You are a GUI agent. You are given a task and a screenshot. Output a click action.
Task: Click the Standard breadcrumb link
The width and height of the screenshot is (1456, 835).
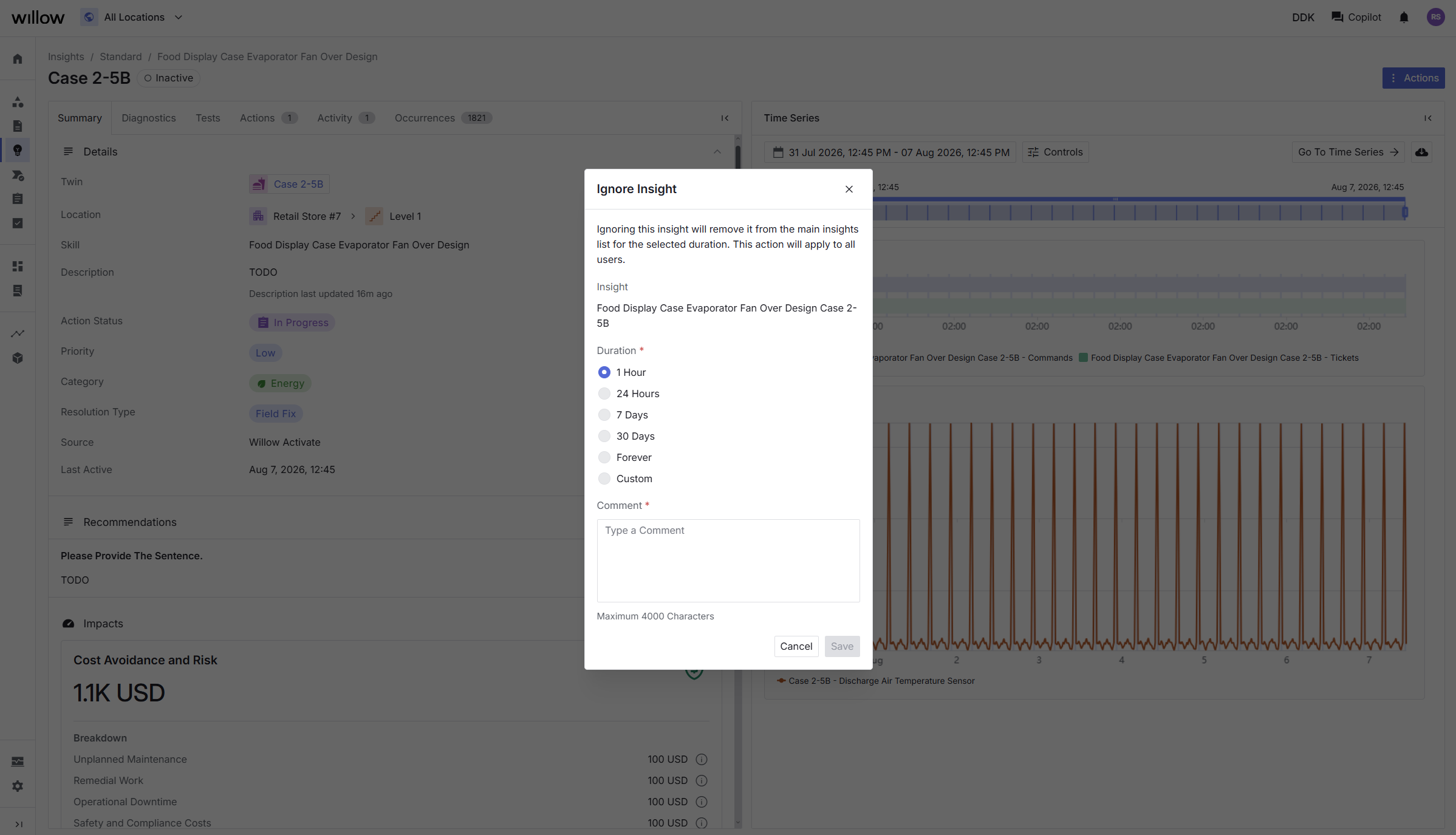point(121,56)
